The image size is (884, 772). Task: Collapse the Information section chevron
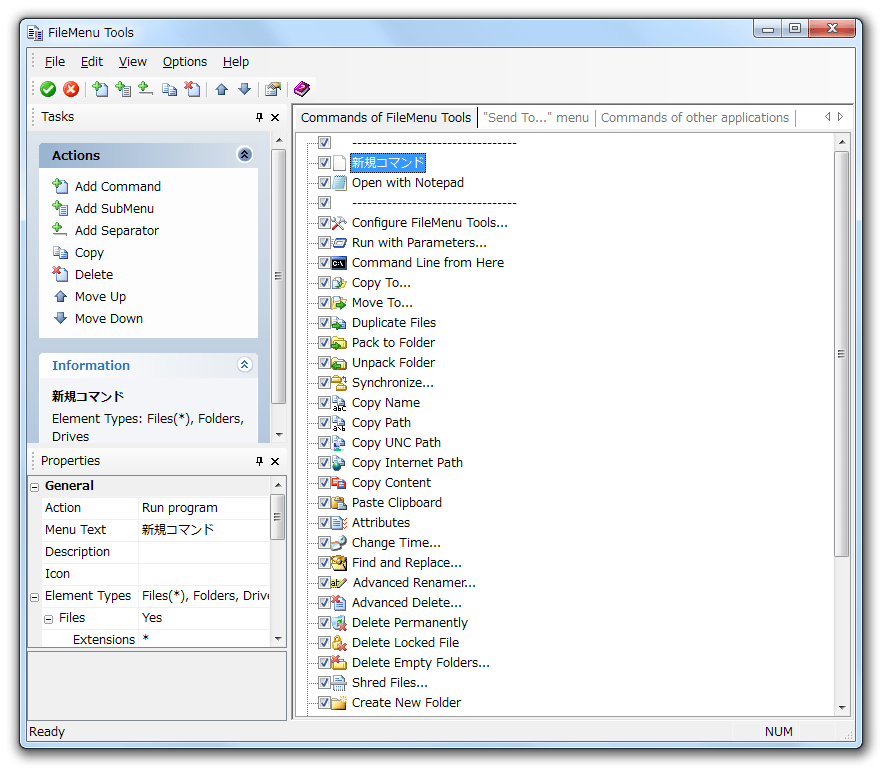pyautogui.click(x=245, y=365)
